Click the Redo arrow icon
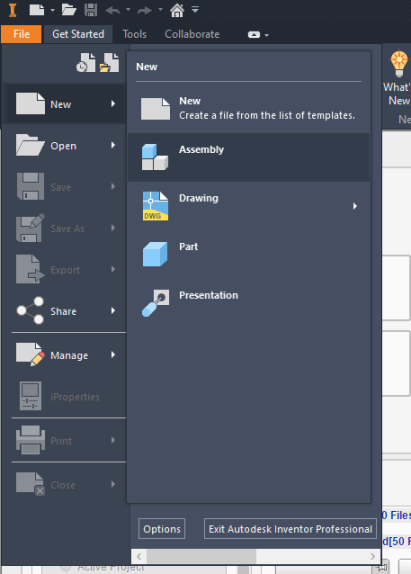Viewport: 411px width, 574px height. (x=145, y=10)
